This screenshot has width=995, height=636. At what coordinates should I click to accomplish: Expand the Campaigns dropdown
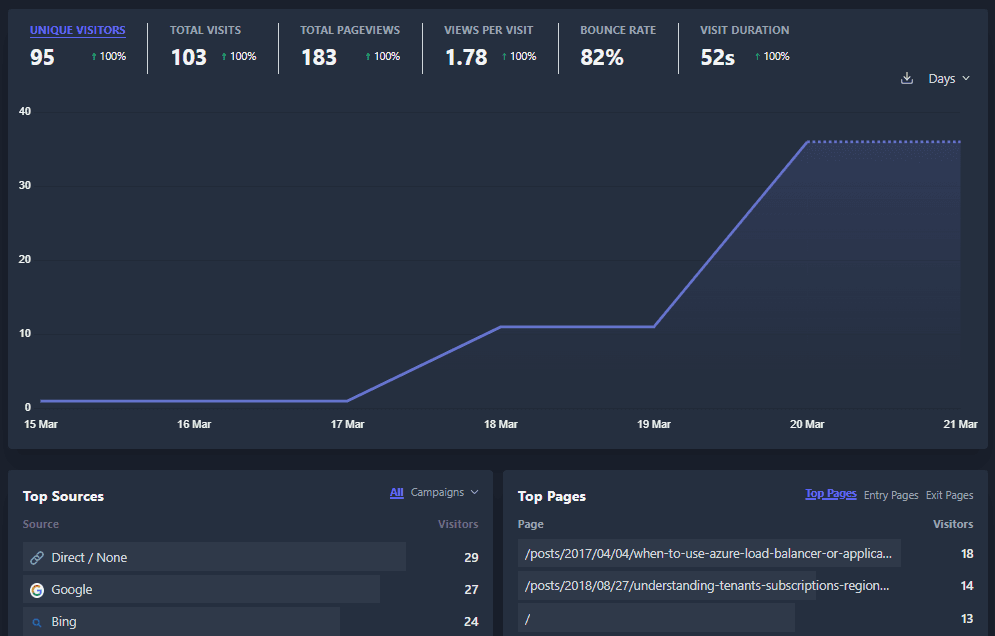point(444,492)
